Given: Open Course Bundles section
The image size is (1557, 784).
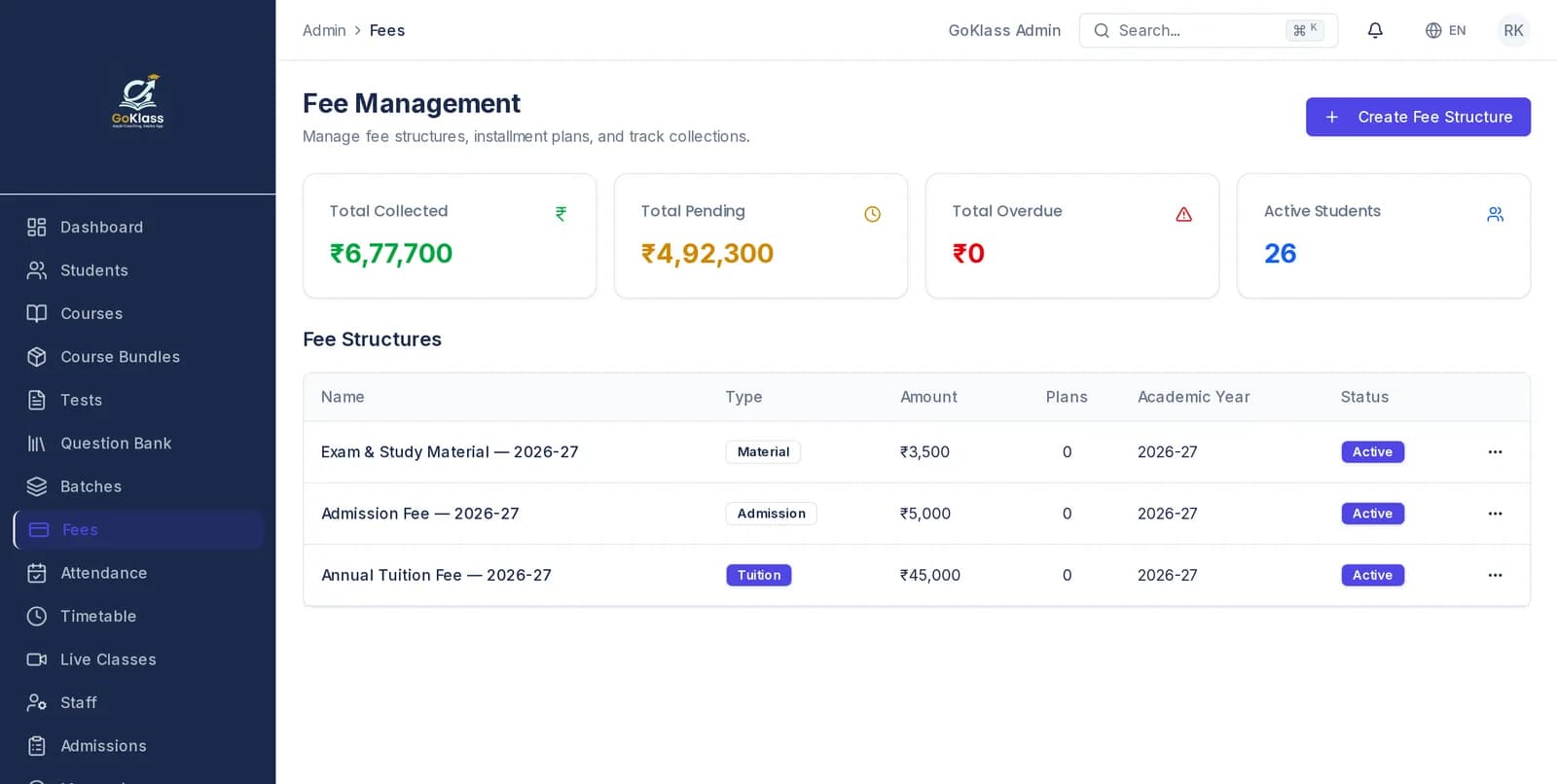Looking at the screenshot, I should click(138, 357).
